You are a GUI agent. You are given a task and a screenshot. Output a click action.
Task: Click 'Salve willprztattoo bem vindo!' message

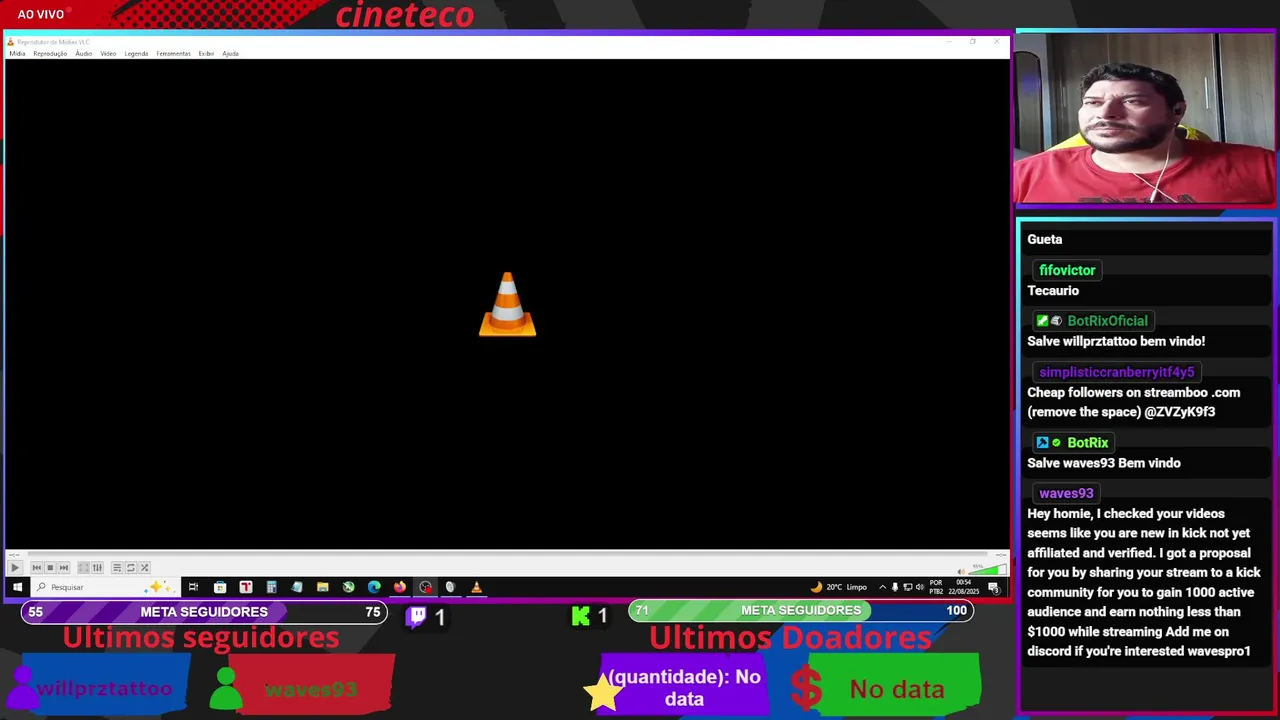(1116, 341)
